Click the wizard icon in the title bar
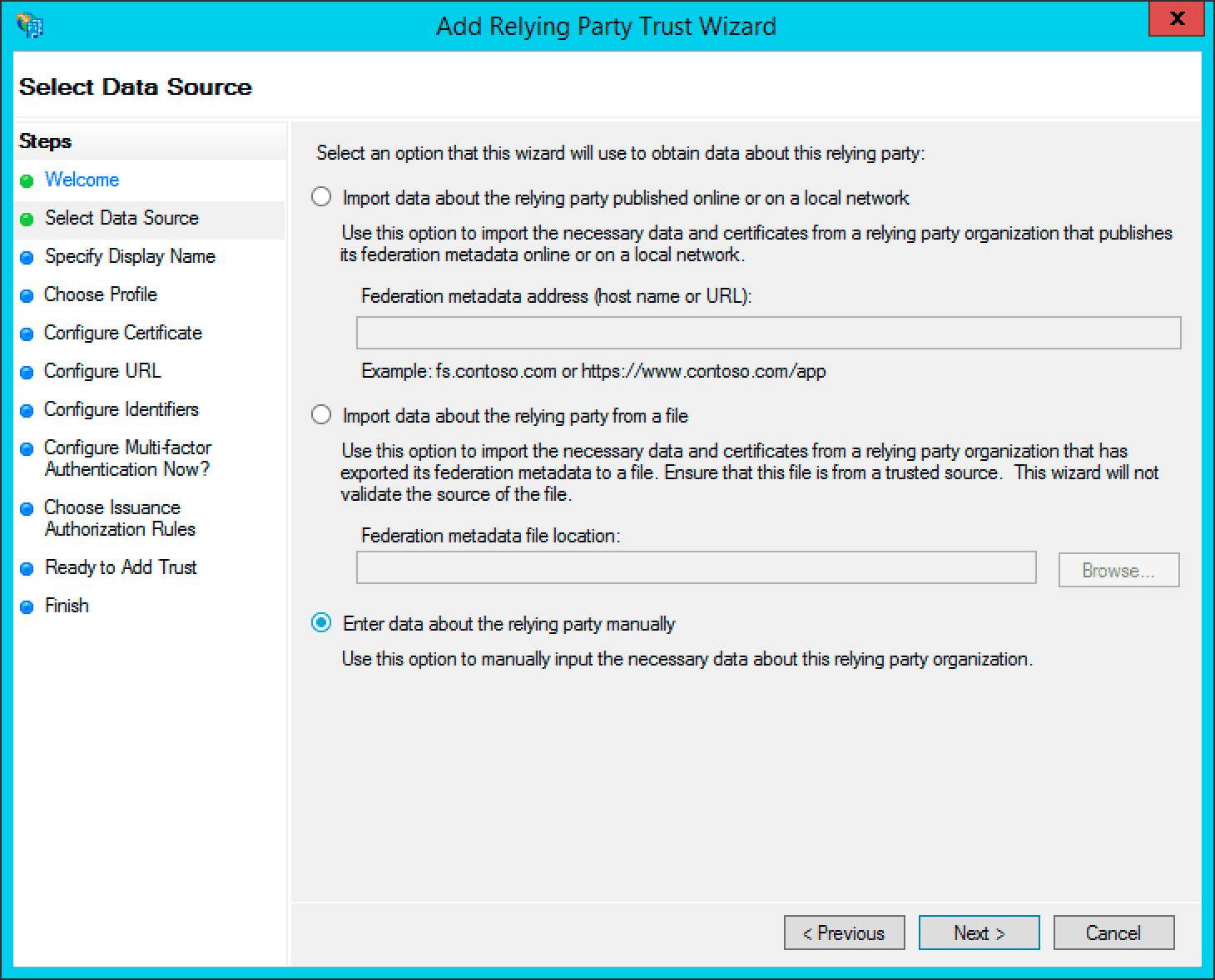1215x980 pixels. click(29, 26)
